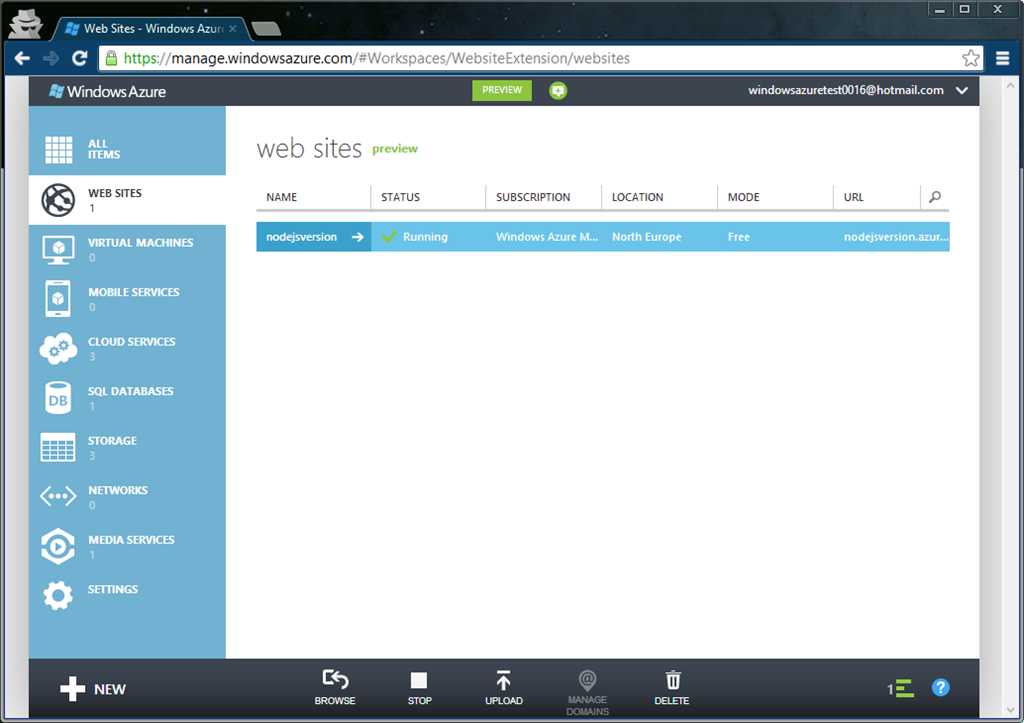Image resolution: width=1024 pixels, height=723 pixels.
Task: Open the New creation drawer
Action: (94, 689)
